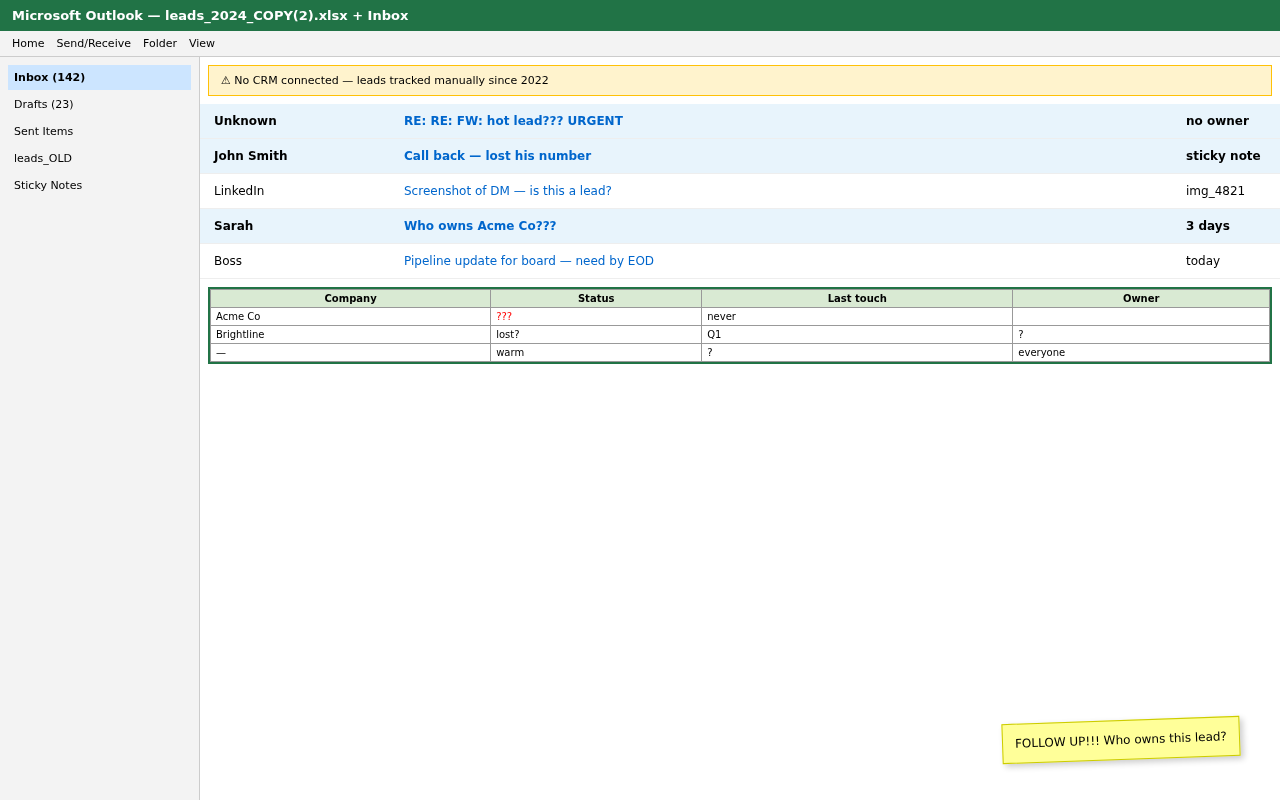Click sender name 'LinkedIn'
Screen dimensions: 1280x800
tap(239, 191)
